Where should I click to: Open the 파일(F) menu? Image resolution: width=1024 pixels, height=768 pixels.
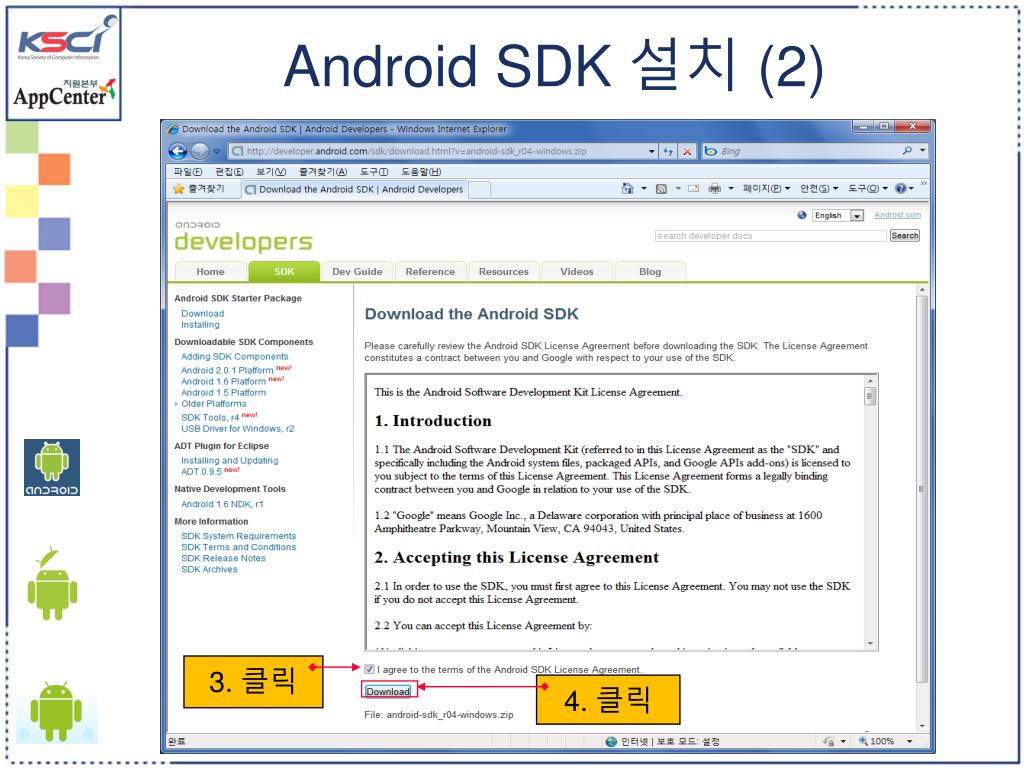[x=188, y=172]
